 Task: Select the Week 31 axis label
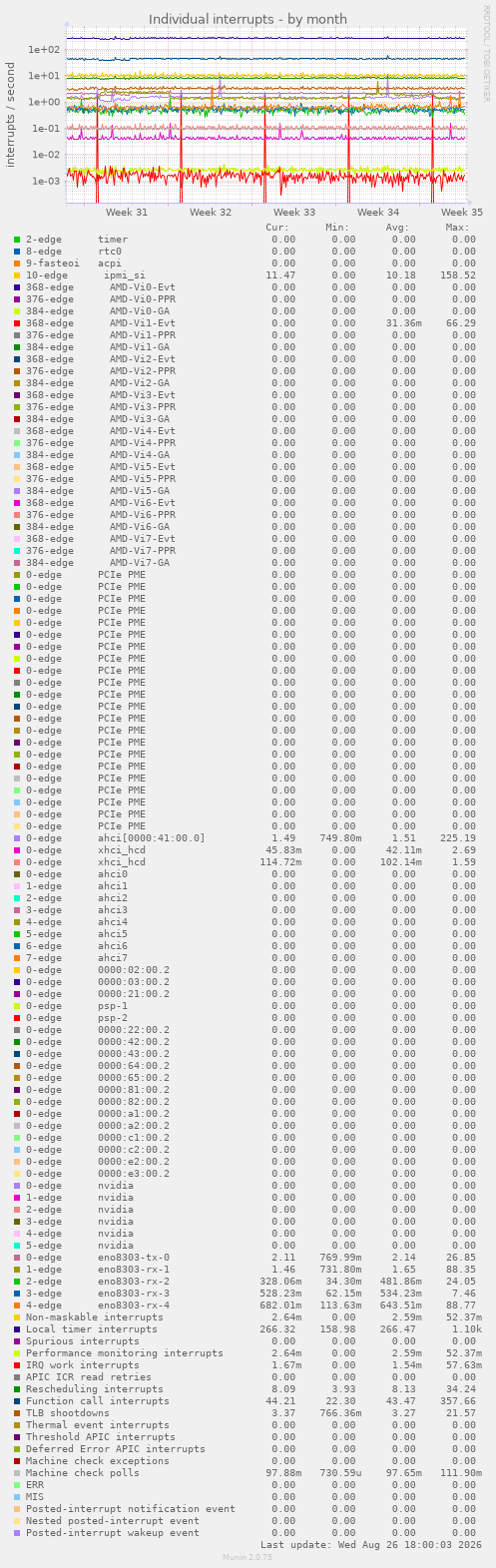coord(127,213)
